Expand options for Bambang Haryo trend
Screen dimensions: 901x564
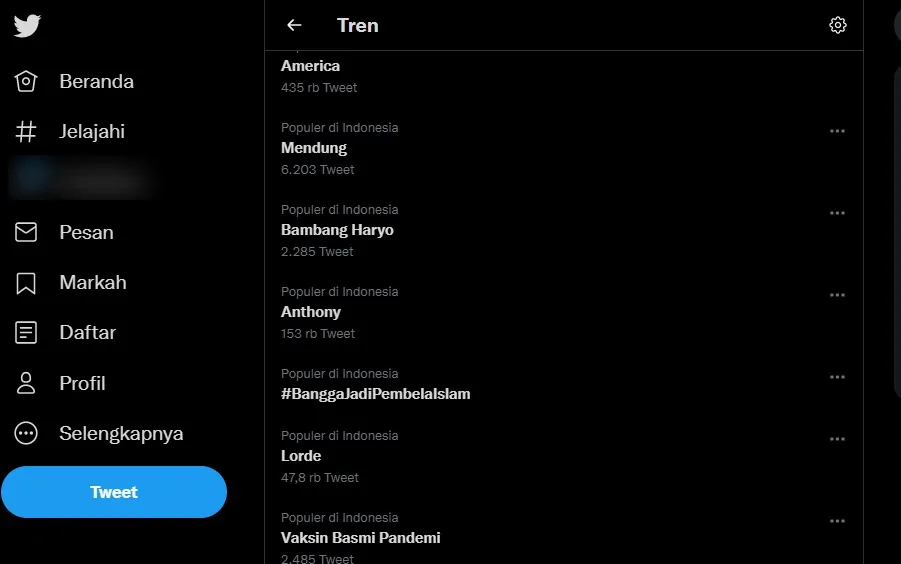(837, 213)
